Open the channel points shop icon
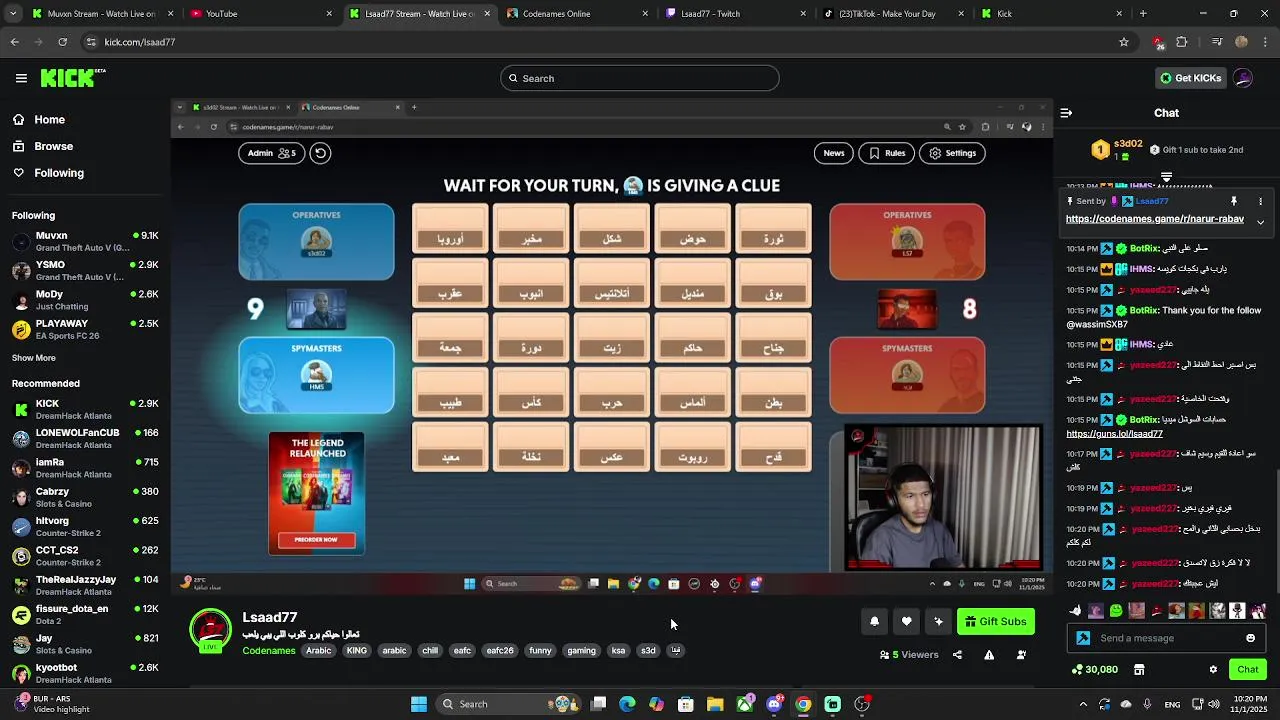 point(1138,670)
